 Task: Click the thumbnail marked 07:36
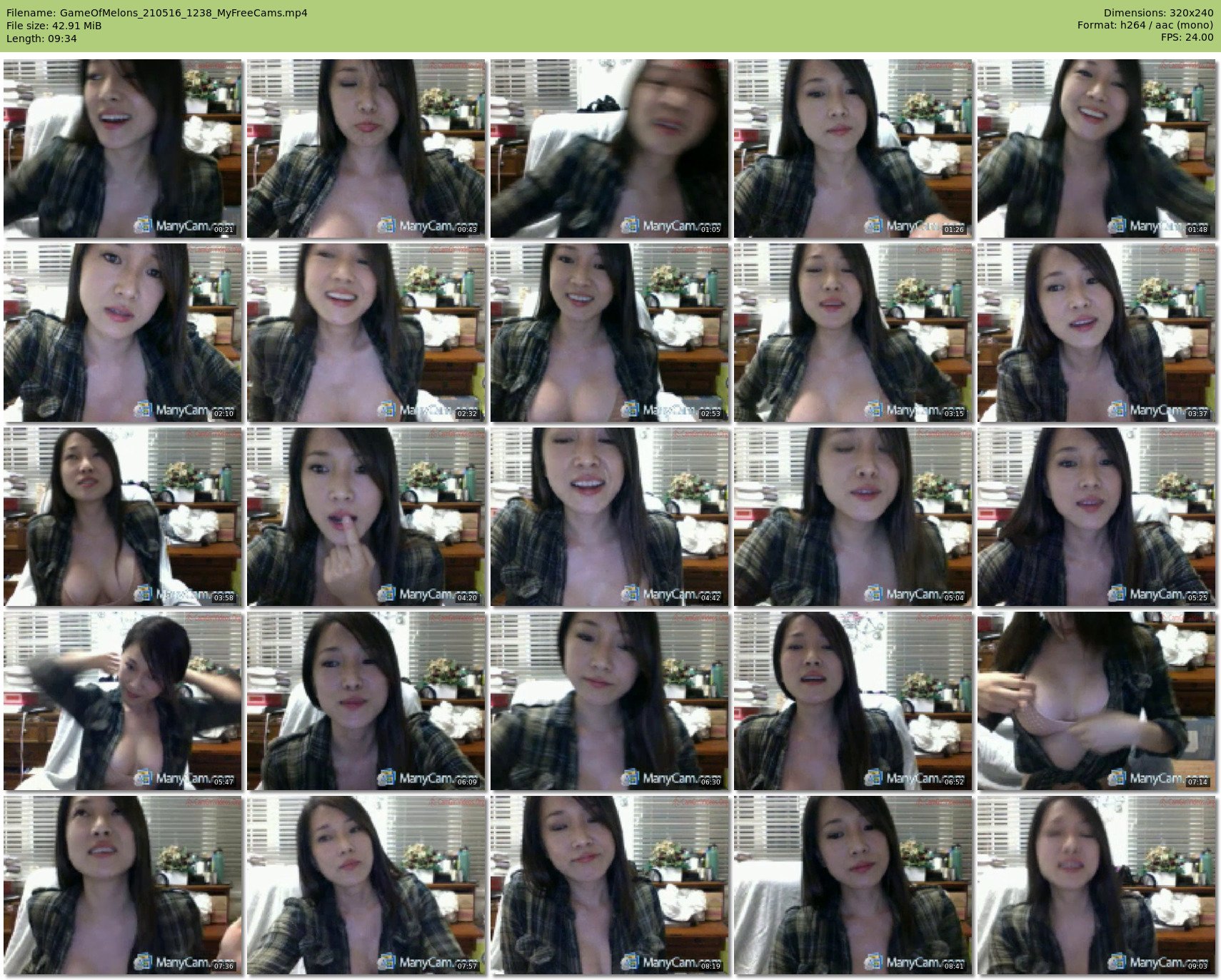click(123, 885)
